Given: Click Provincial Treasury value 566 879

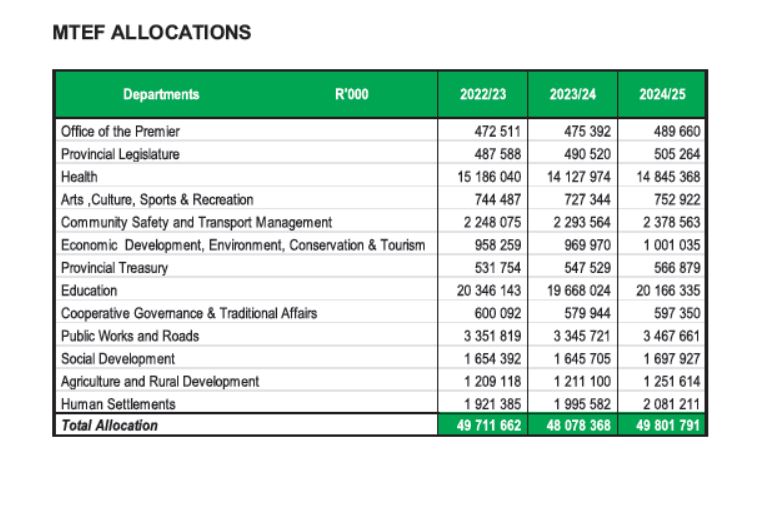Looking at the screenshot, I should 676,268.
